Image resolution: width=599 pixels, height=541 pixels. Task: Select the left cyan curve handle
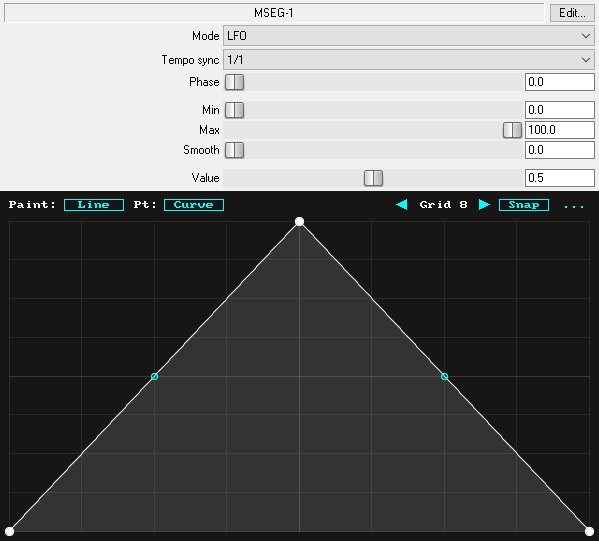tap(154, 376)
